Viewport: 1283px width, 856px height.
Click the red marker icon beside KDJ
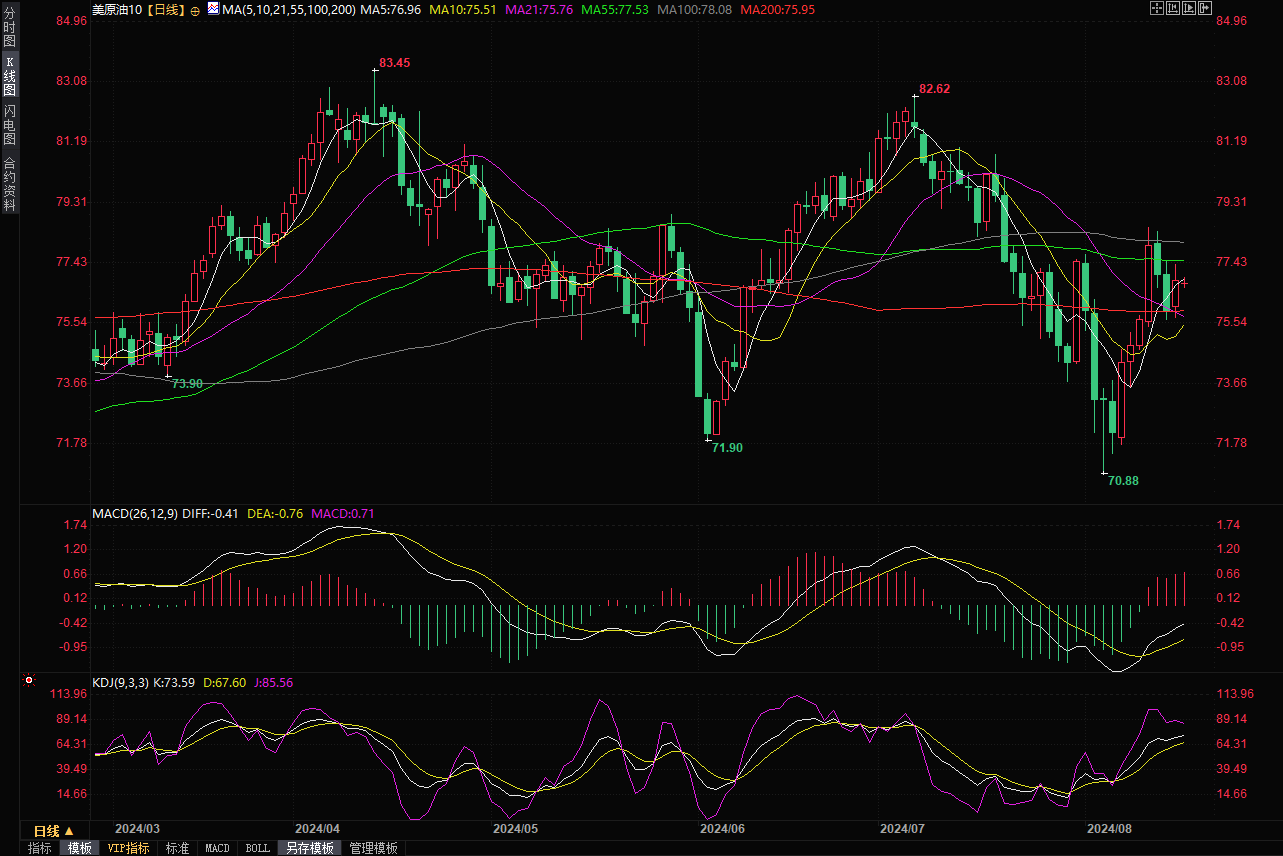tap(29, 681)
